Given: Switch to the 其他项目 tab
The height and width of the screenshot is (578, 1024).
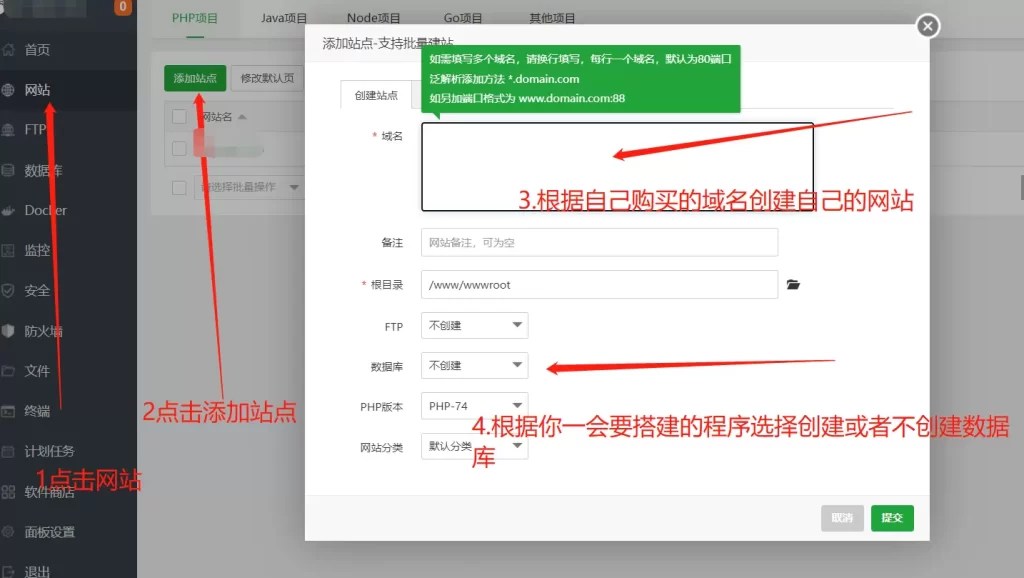Looking at the screenshot, I should click(552, 18).
